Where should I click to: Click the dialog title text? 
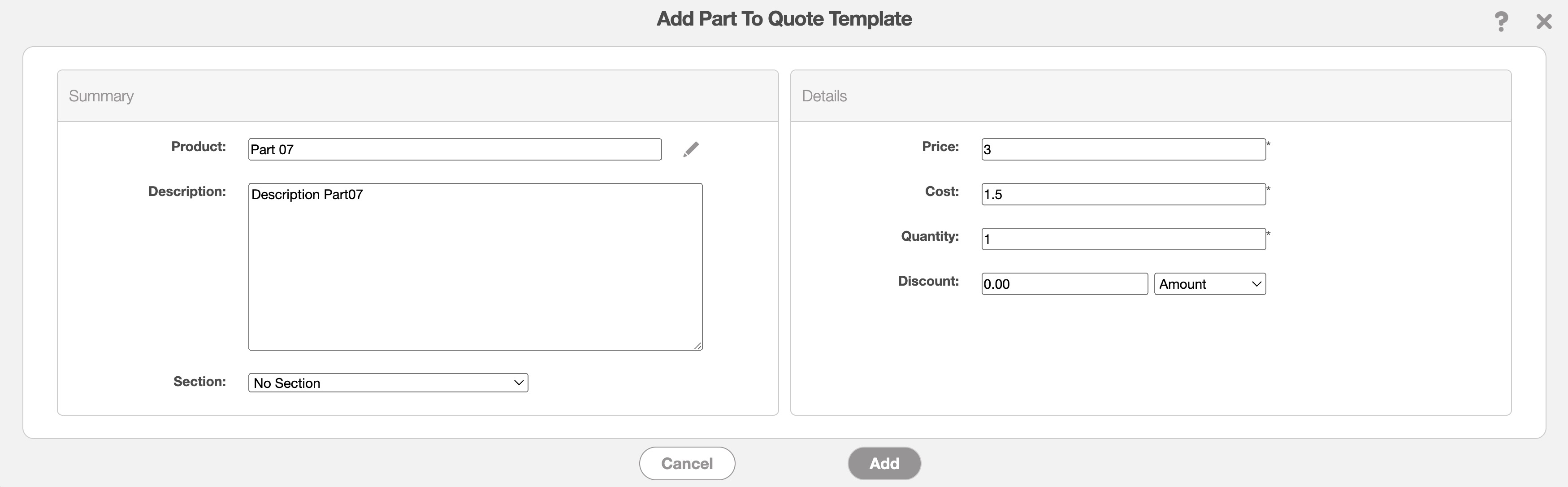point(784,19)
